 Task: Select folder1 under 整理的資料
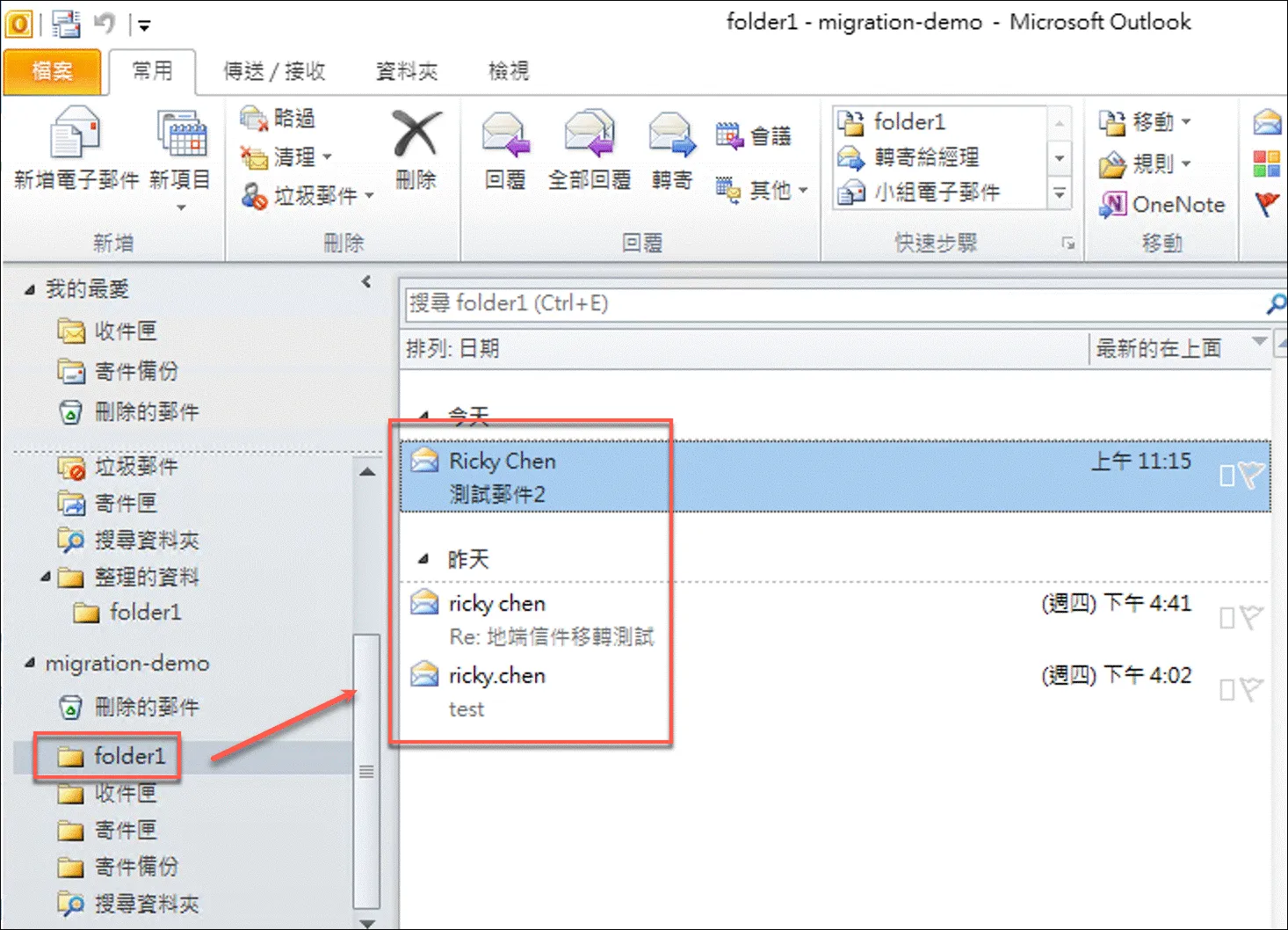[x=128, y=612]
